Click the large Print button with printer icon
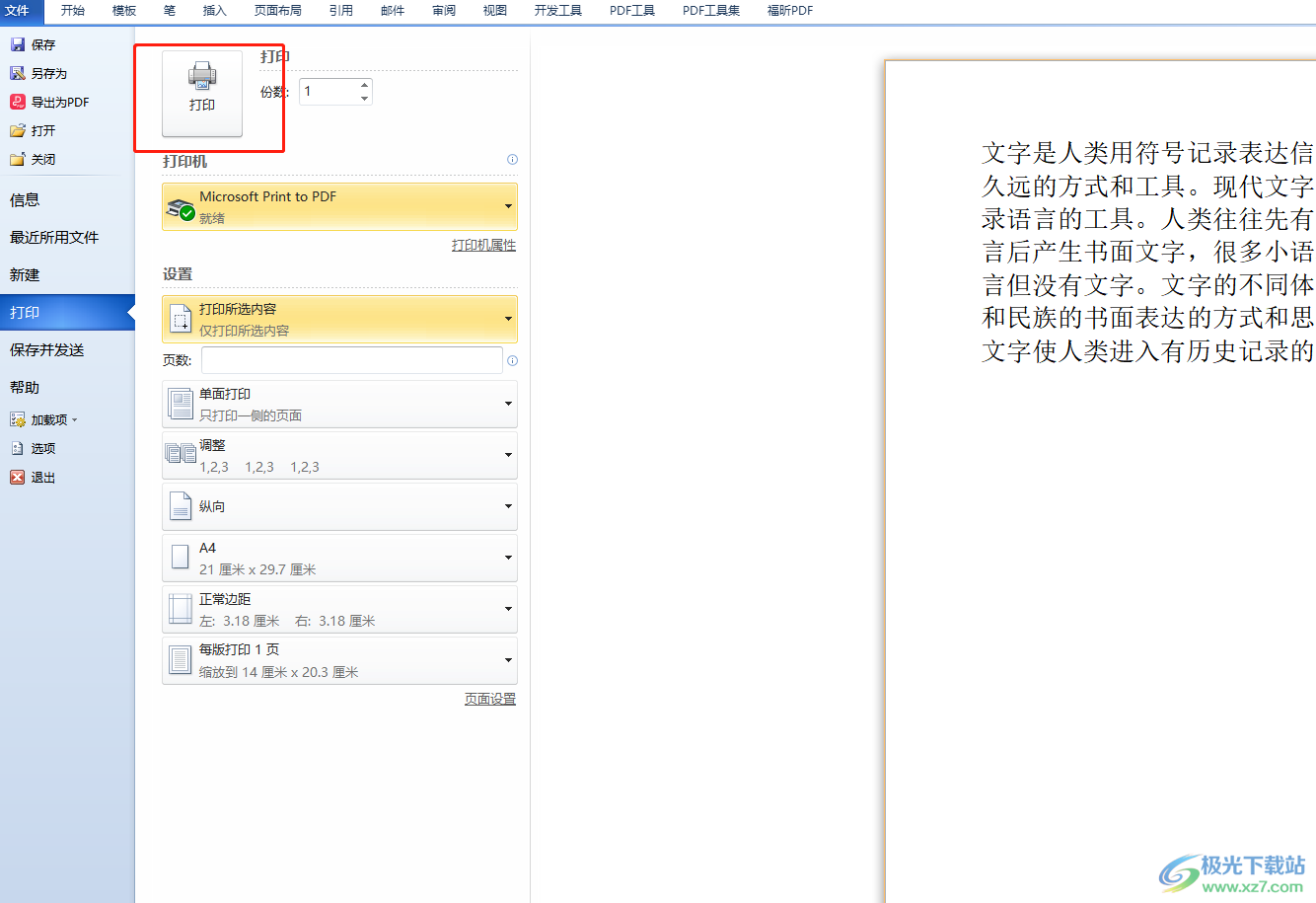This screenshot has height=903, width=1316. [202, 94]
